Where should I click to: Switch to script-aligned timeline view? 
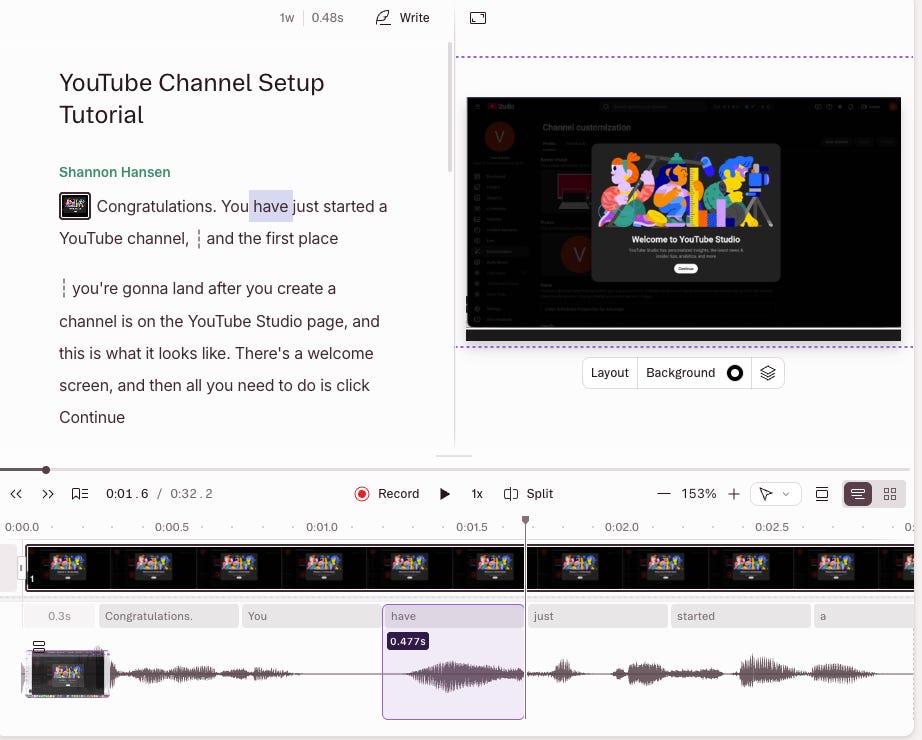(x=857, y=494)
